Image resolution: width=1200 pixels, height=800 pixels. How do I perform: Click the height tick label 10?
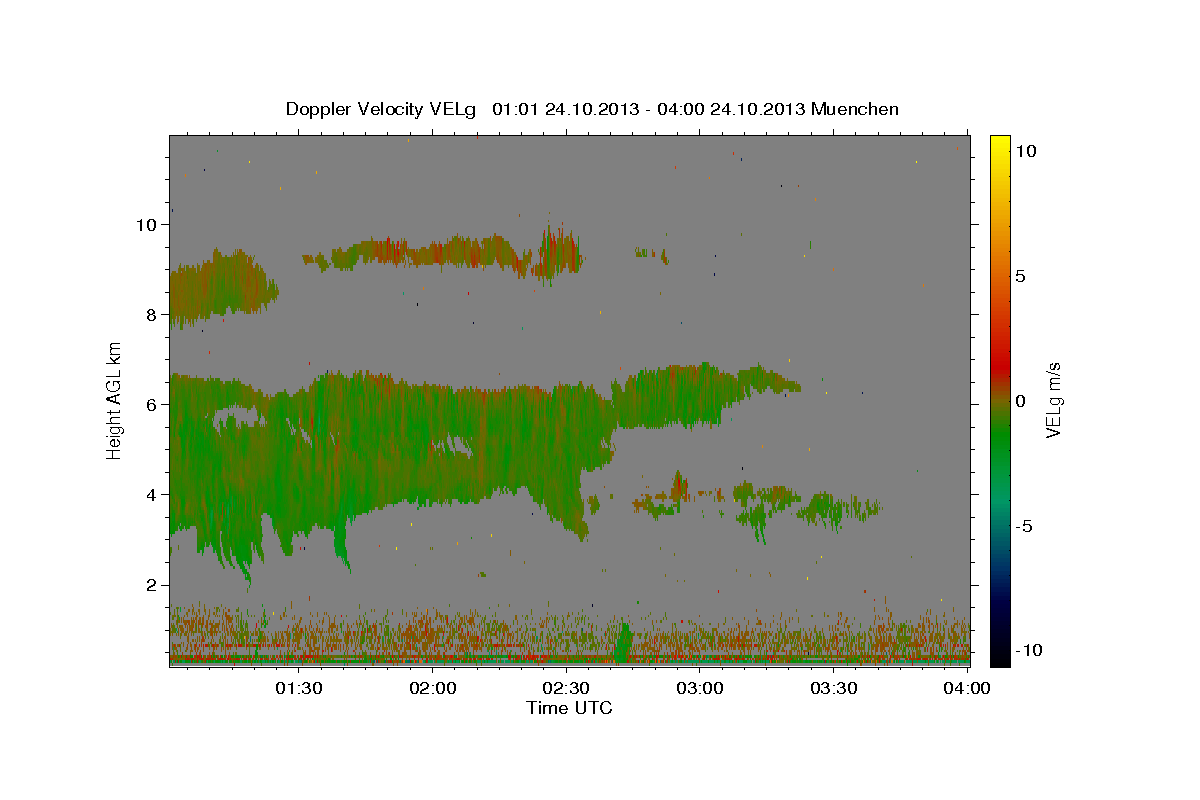(146, 224)
